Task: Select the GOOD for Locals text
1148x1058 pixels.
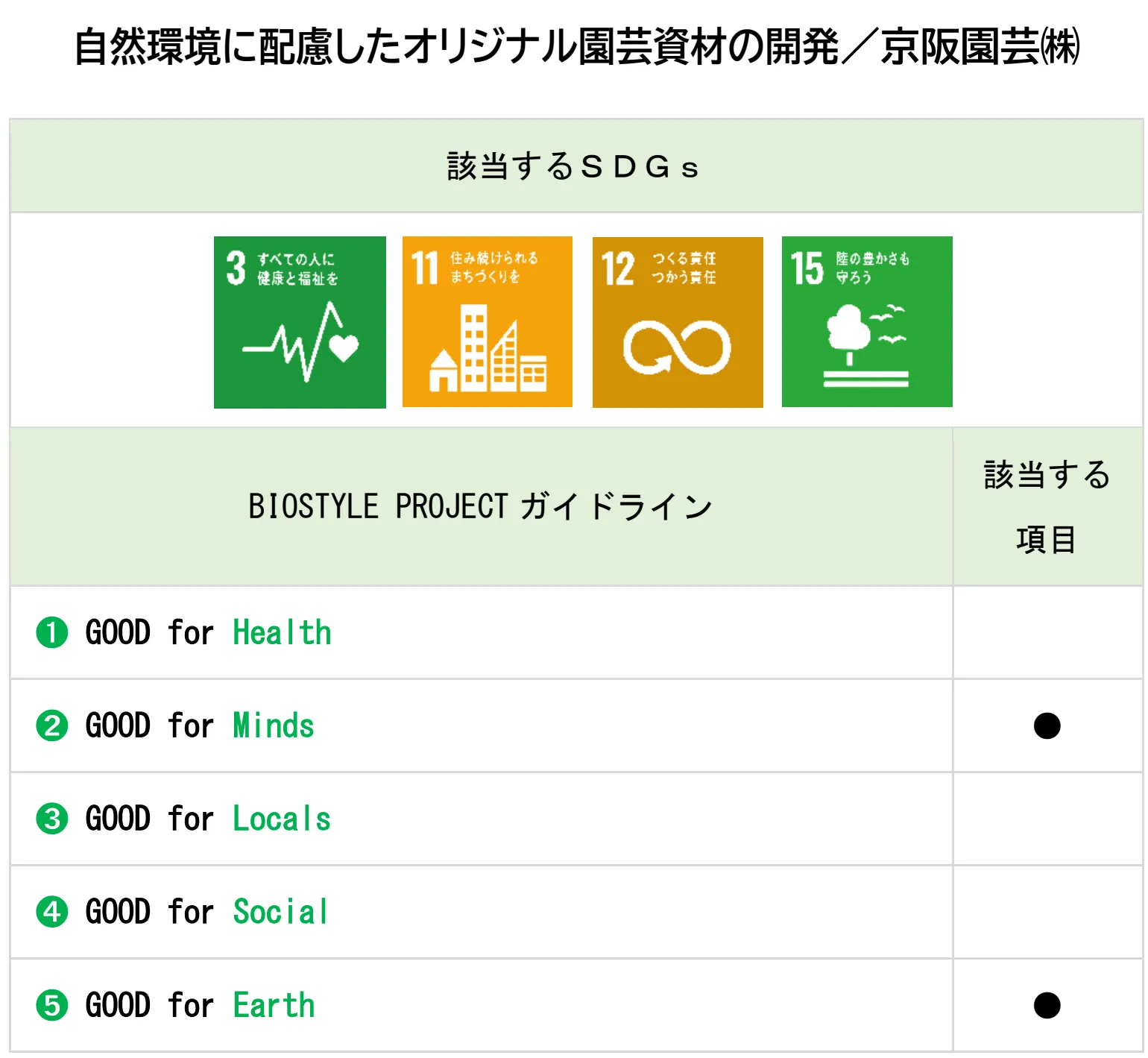Action: pyautogui.click(x=208, y=819)
